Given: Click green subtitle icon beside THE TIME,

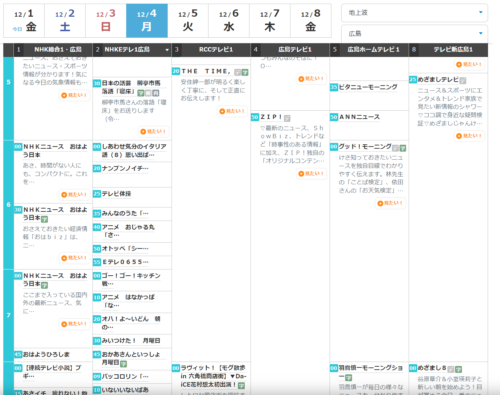Looking at the screenshot, I should click(245, 72).
